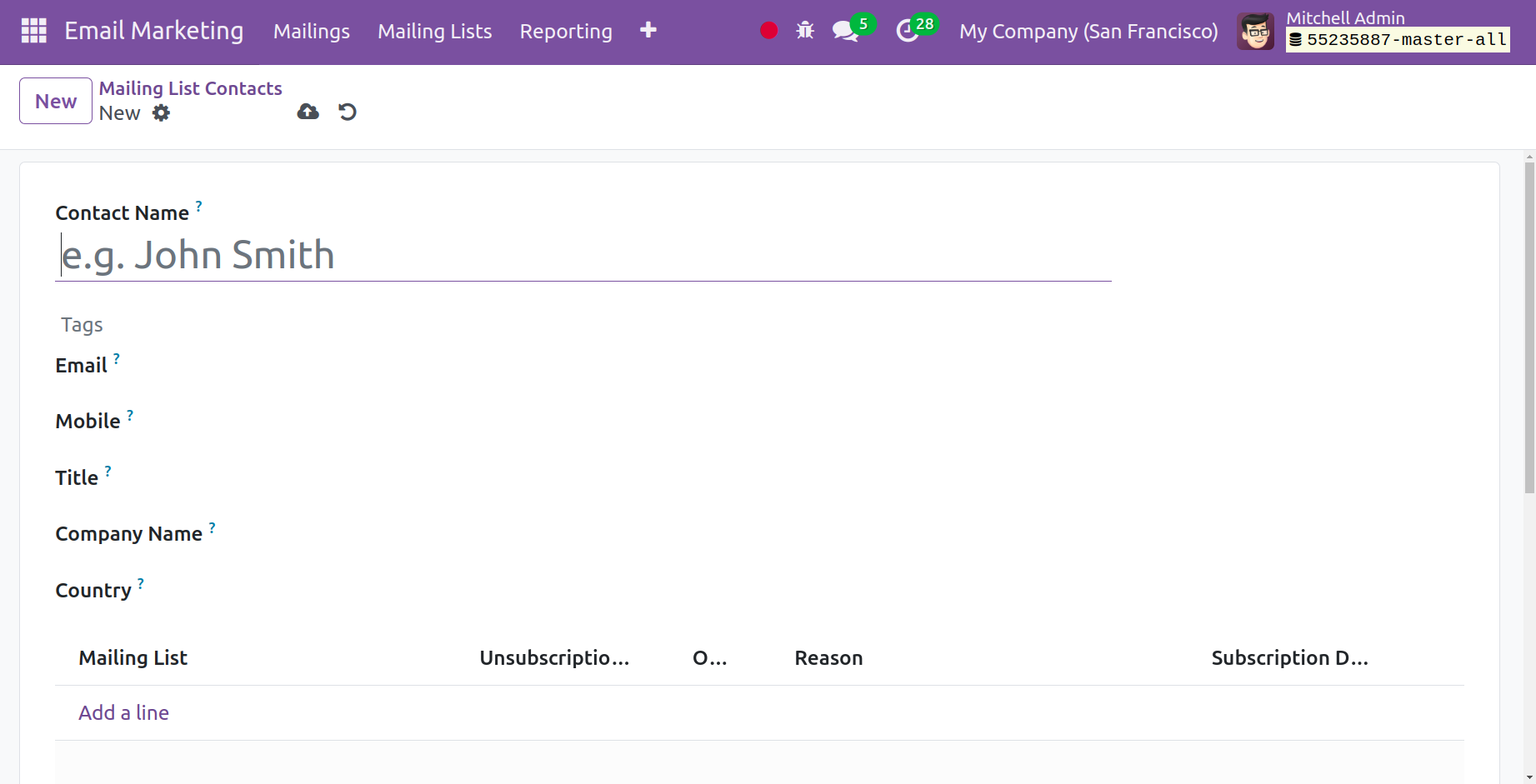The image size is (1536, 784).
Task: Click the gear actions icon next to New
Action: [161, 113]
